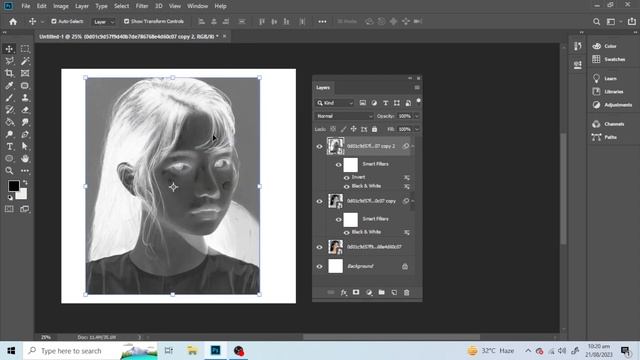Collapse smart filters on 'copy 2' layer
640x360 pixels.
(x=413, y=146)
